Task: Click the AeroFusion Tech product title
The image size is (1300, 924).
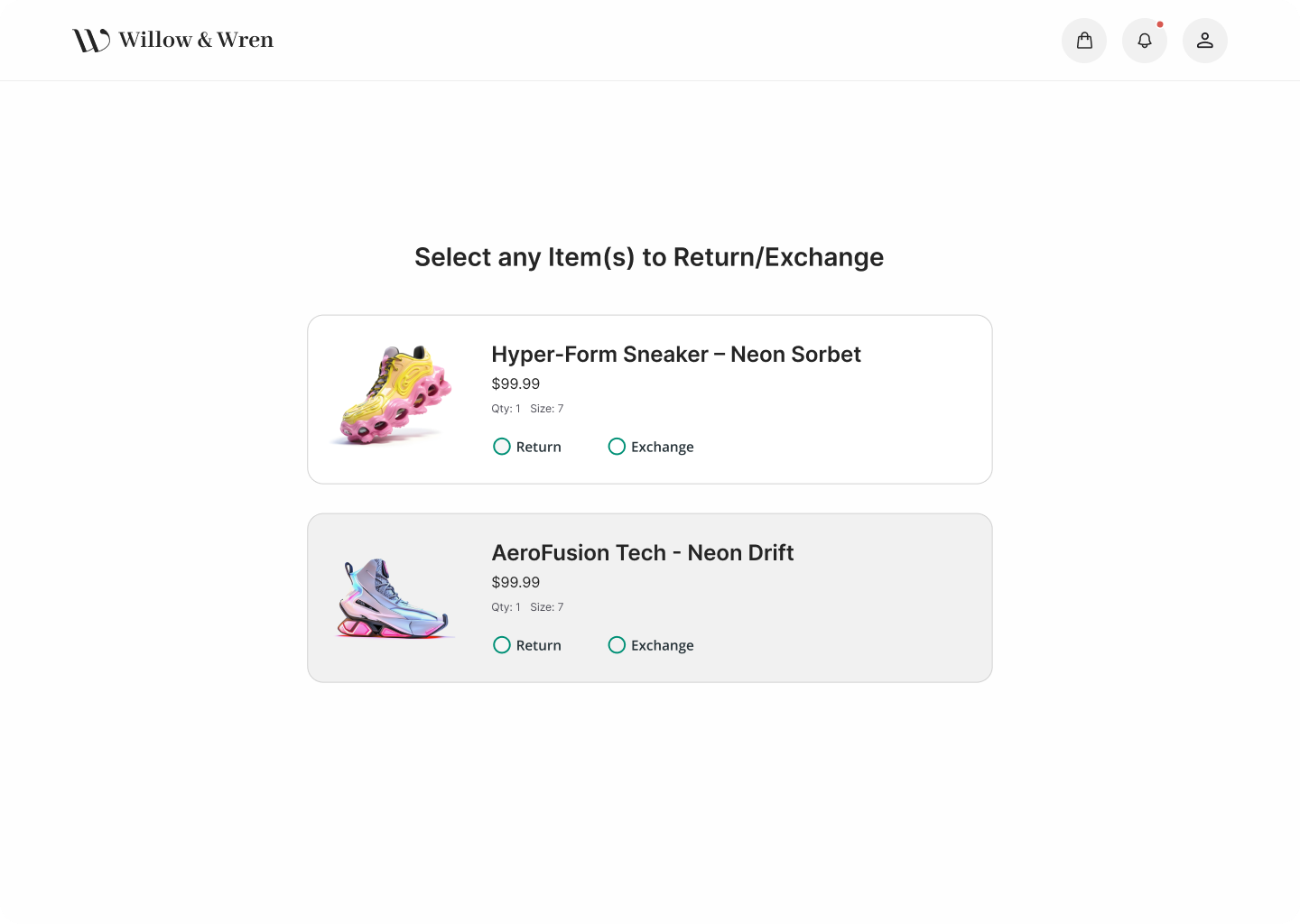Action: pos(643,552)
